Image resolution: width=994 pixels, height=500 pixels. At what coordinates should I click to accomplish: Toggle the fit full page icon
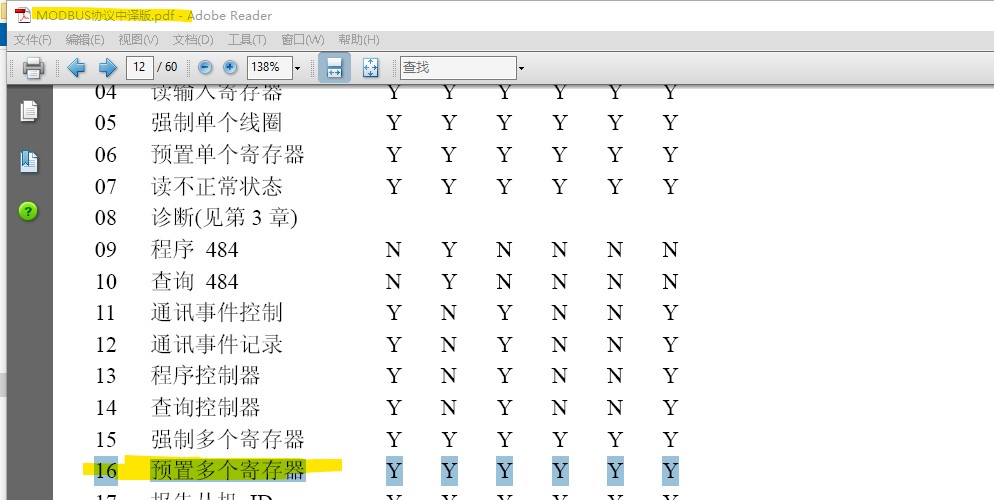point(370,68)
